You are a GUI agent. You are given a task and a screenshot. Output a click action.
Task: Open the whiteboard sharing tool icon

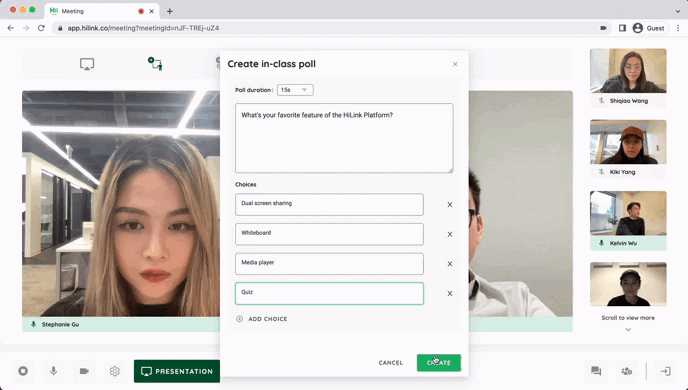[155, 64]
